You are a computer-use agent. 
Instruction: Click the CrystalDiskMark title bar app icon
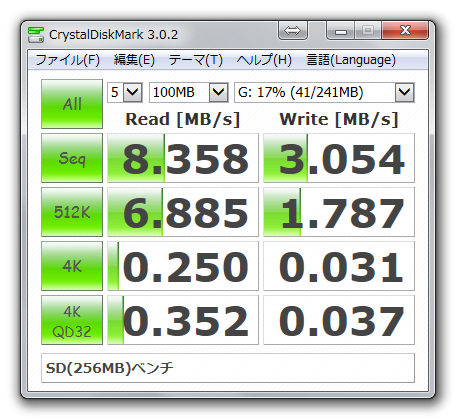[x=36, y=35]
